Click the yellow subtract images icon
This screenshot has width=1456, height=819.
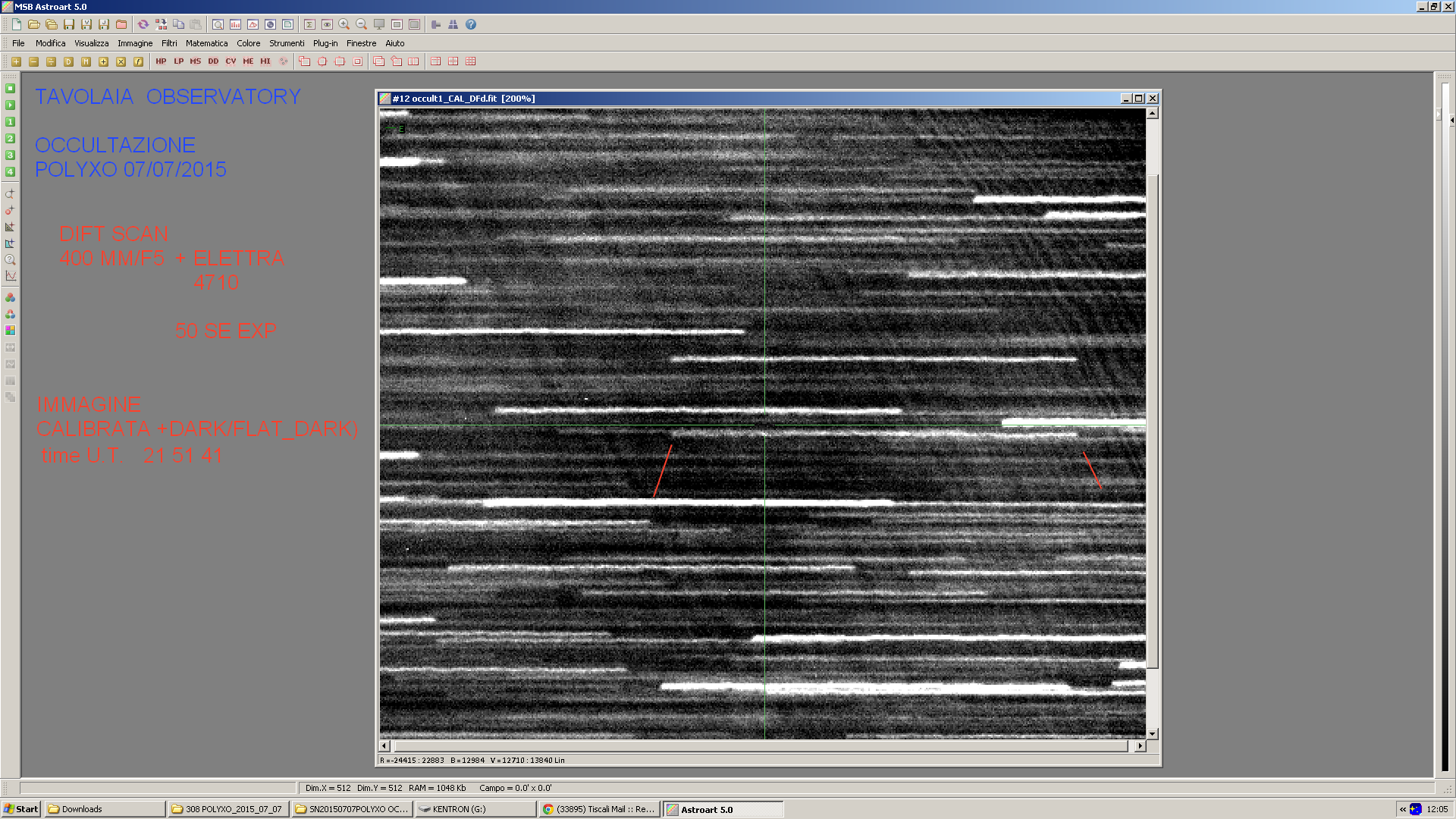[33, 61]
